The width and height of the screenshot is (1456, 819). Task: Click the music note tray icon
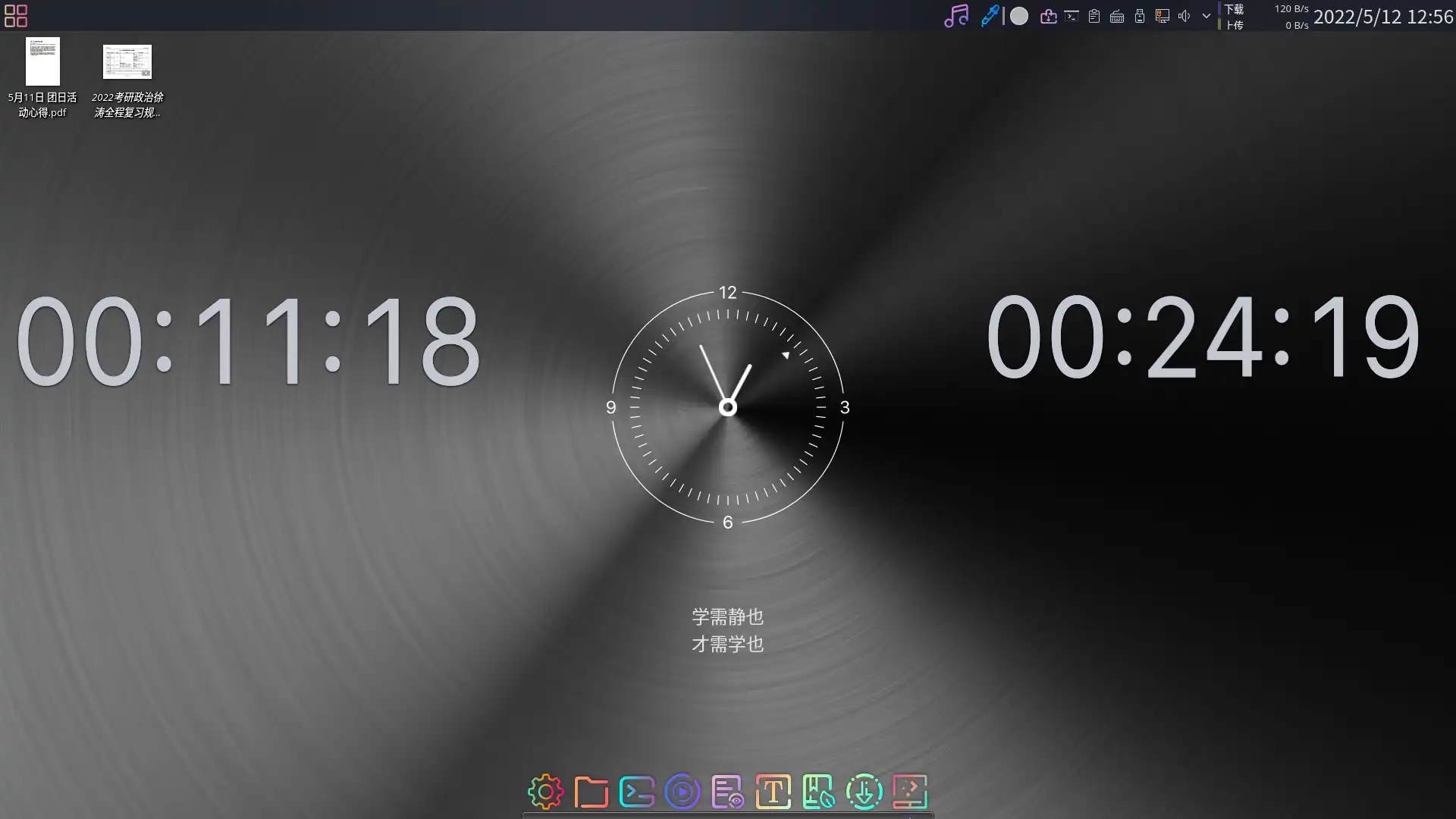(956, 16)
